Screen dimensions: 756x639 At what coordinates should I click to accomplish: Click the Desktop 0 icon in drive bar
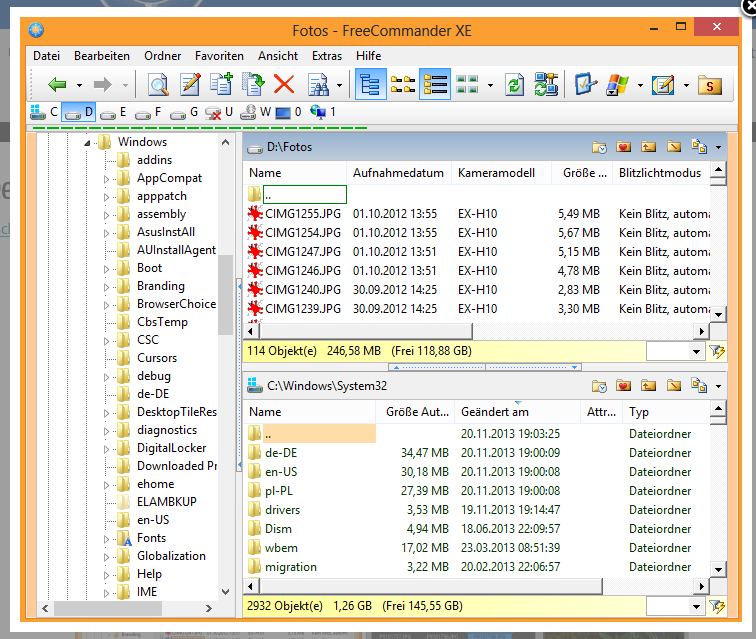[x=288, y=112]
